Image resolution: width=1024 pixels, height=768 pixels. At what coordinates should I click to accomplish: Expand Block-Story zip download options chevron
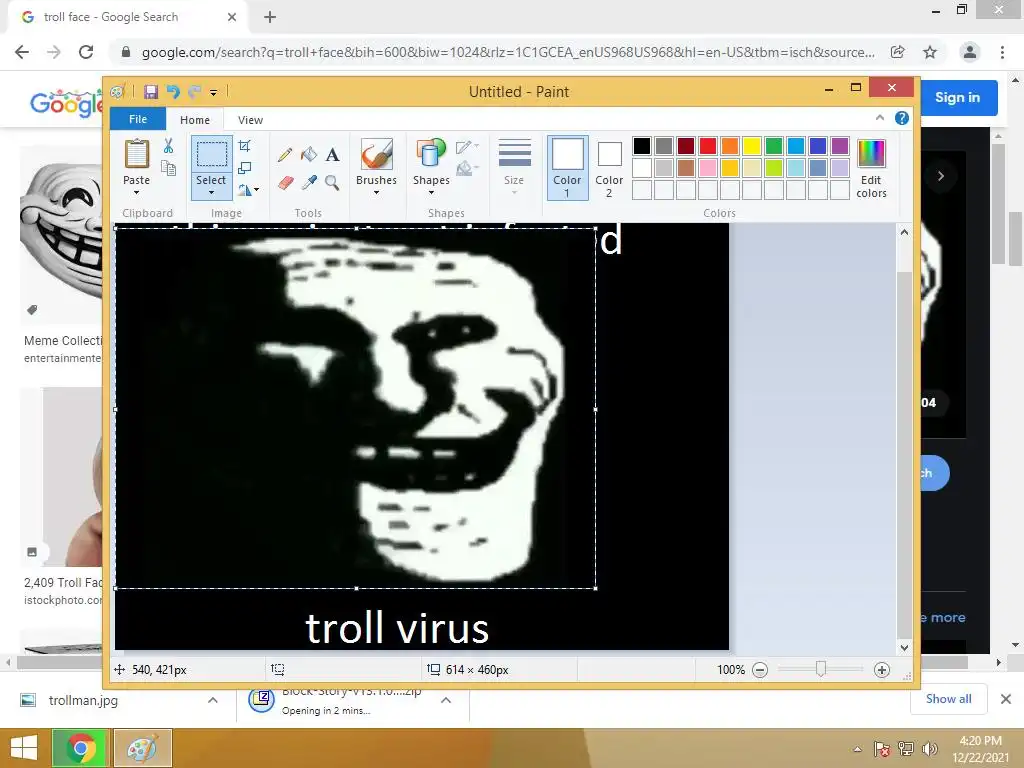click(446, 700)
